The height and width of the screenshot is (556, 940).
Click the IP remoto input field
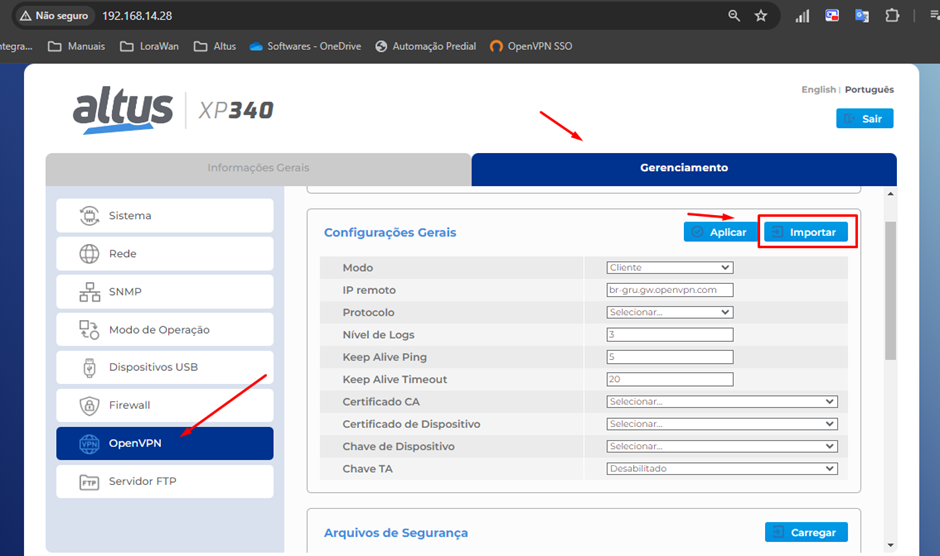(670, 290)
